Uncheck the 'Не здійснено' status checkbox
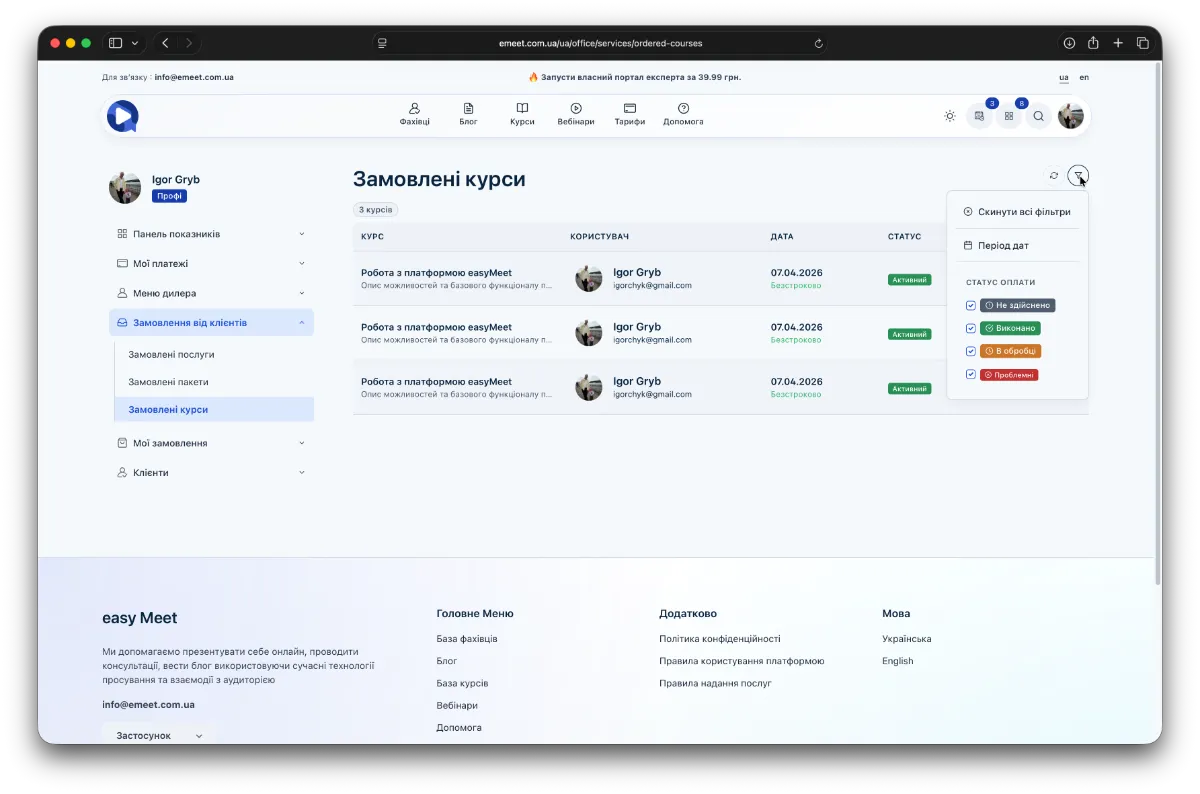The height and width of the screenshot is (794, 1200). coord(971,305)
